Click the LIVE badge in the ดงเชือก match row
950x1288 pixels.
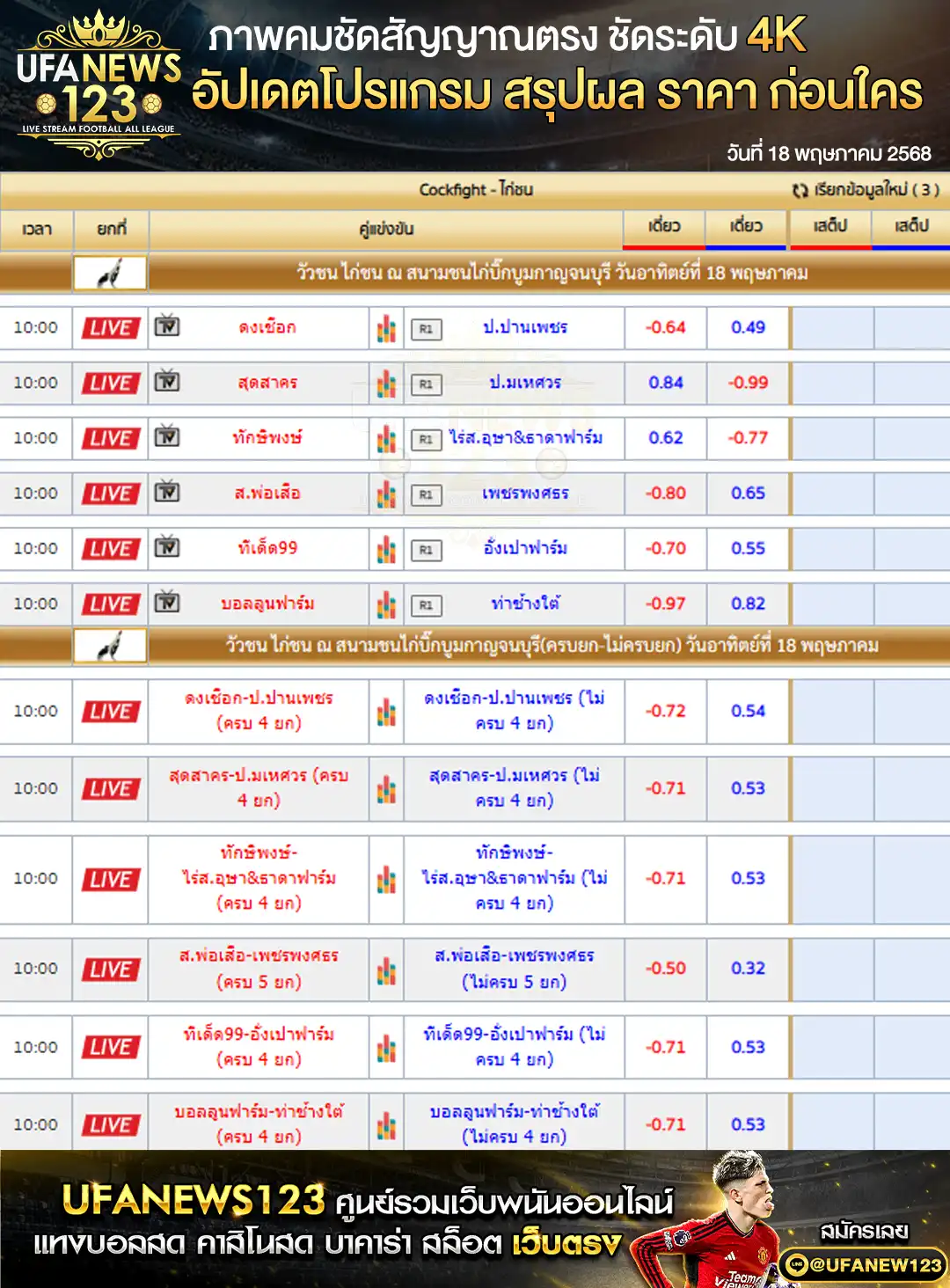tap(111, 328)
